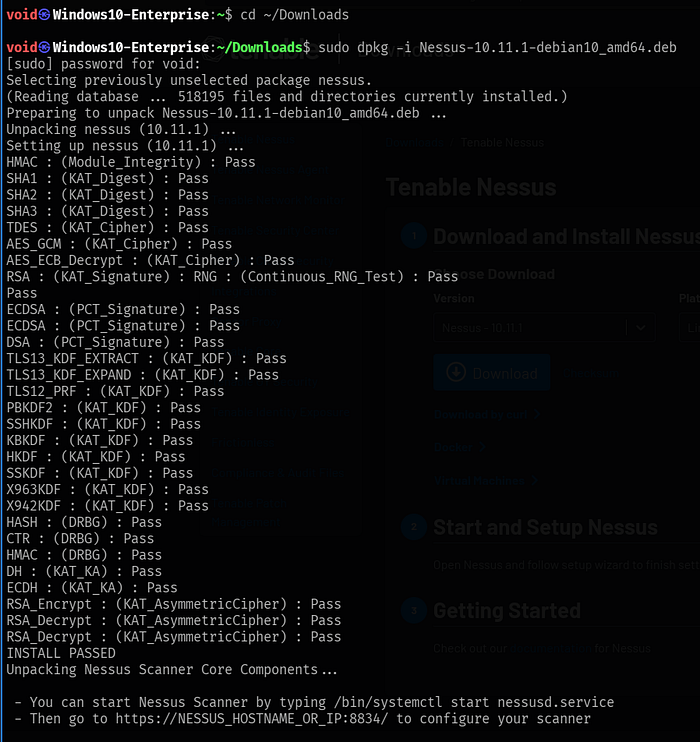Click the 'sudo dpkg -i Nessus-10.11.1-debian10_amd64.deb' command
The image size is (700, 742).
pyautogui.click(x=497, y=47)
